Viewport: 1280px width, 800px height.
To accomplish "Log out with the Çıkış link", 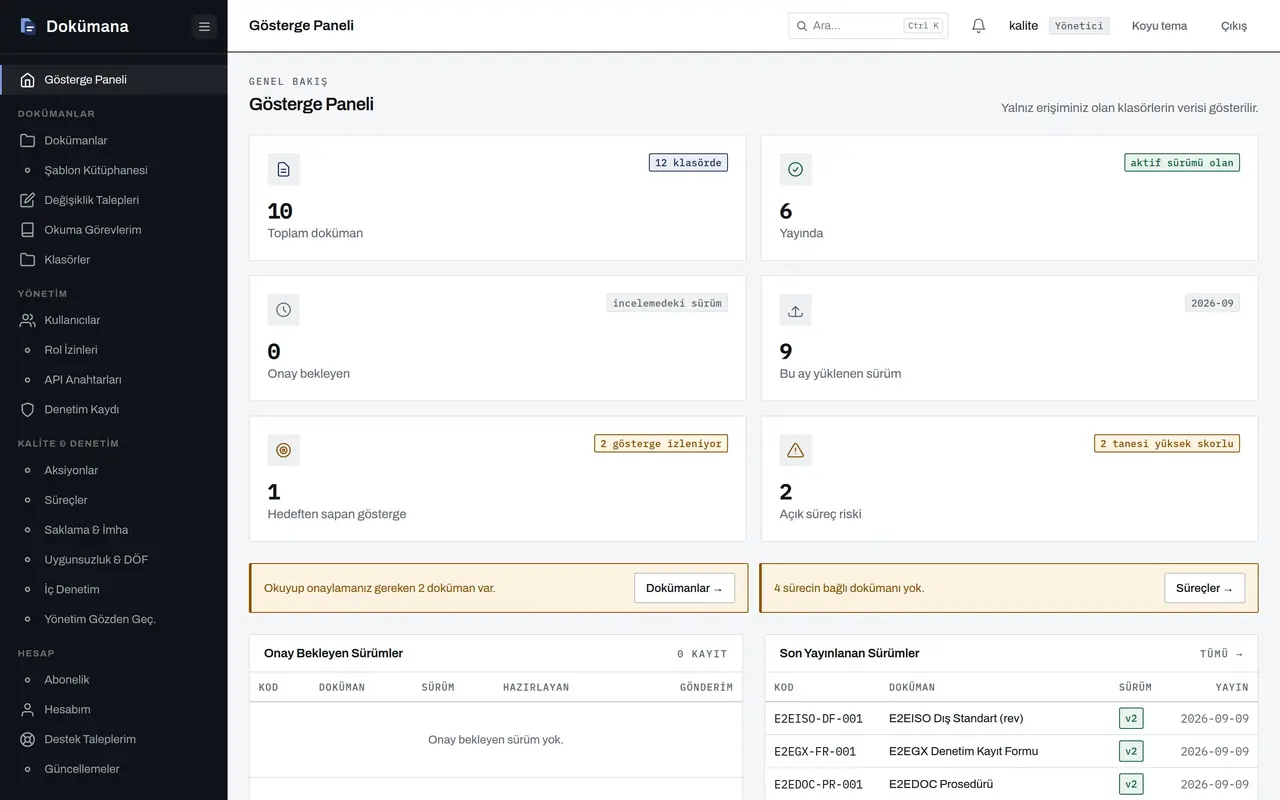I will click(x=1234, y=26).
